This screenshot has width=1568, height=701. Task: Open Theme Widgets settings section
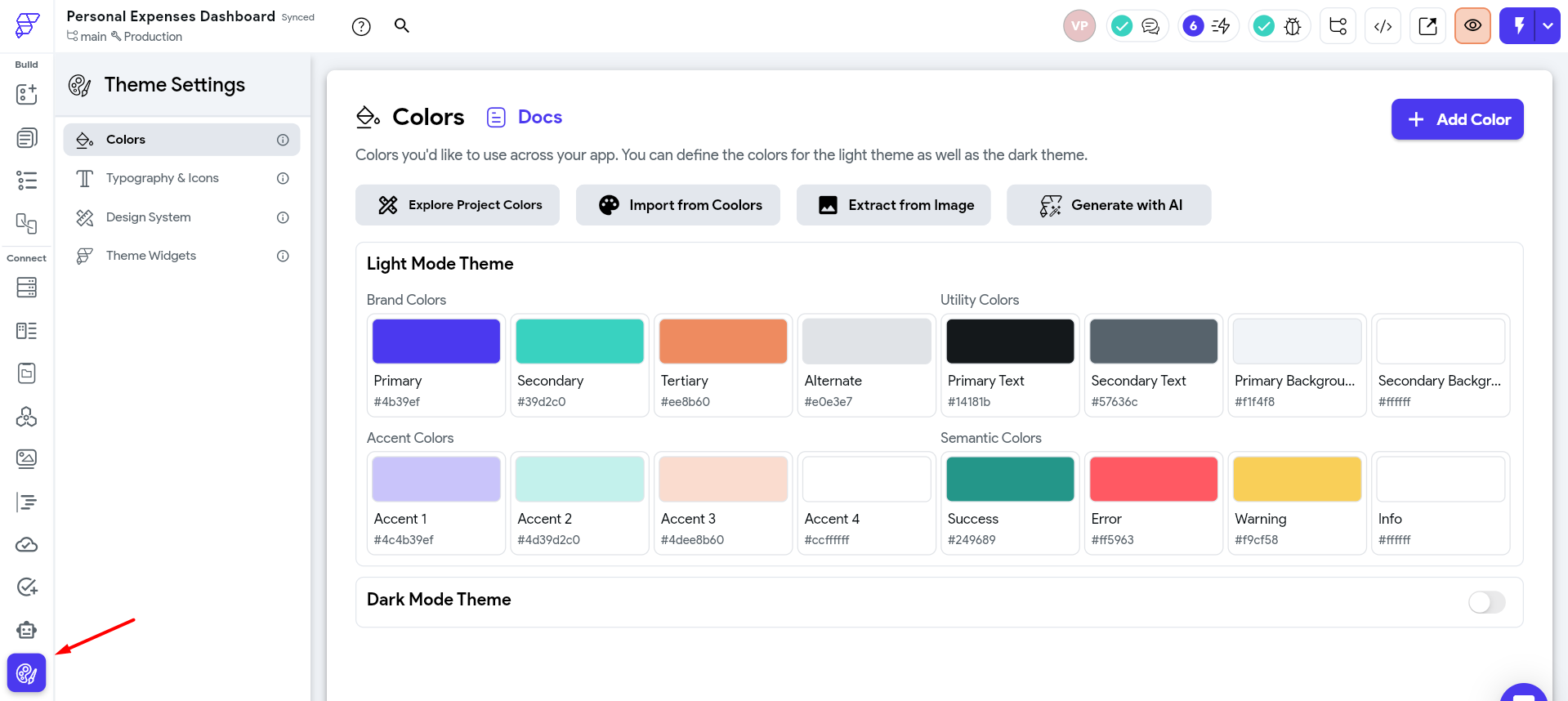[x=151, y=256]
